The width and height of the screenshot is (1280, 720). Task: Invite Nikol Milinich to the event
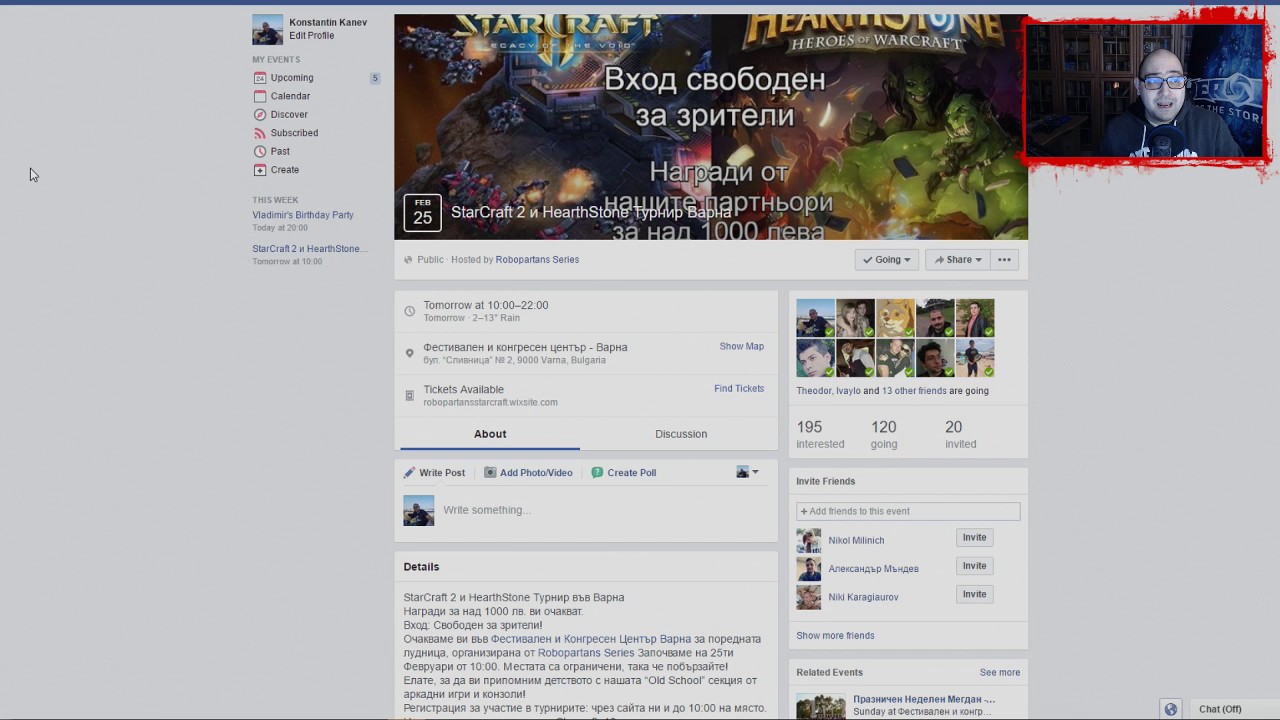coord(974,538)
